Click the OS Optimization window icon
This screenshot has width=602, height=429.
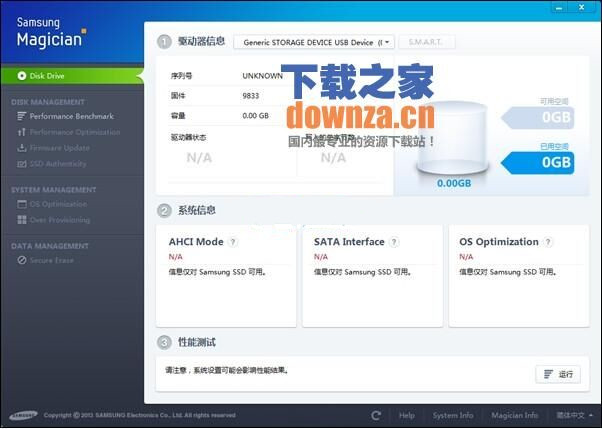[x=22, y=204]
